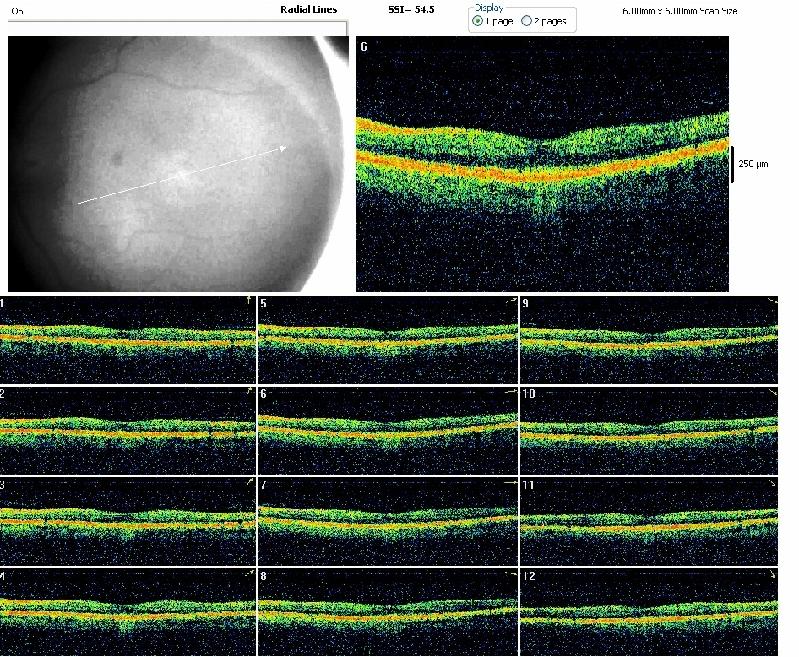Click scan direction arrow icon in thumbnail 12
The height and width of the screenshot is (657, 799).
[x=771, y=577]
